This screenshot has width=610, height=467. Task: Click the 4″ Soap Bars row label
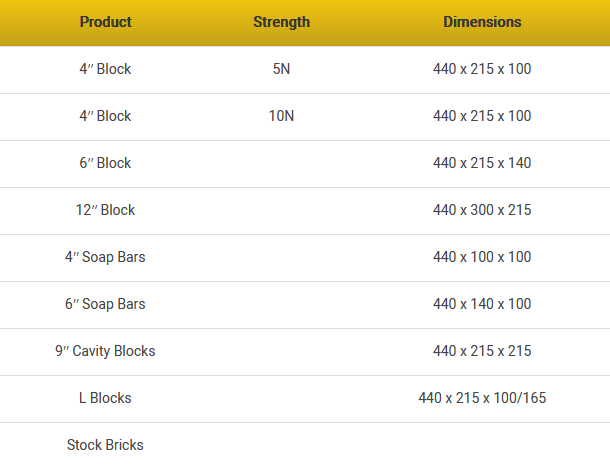pos(105,257)
